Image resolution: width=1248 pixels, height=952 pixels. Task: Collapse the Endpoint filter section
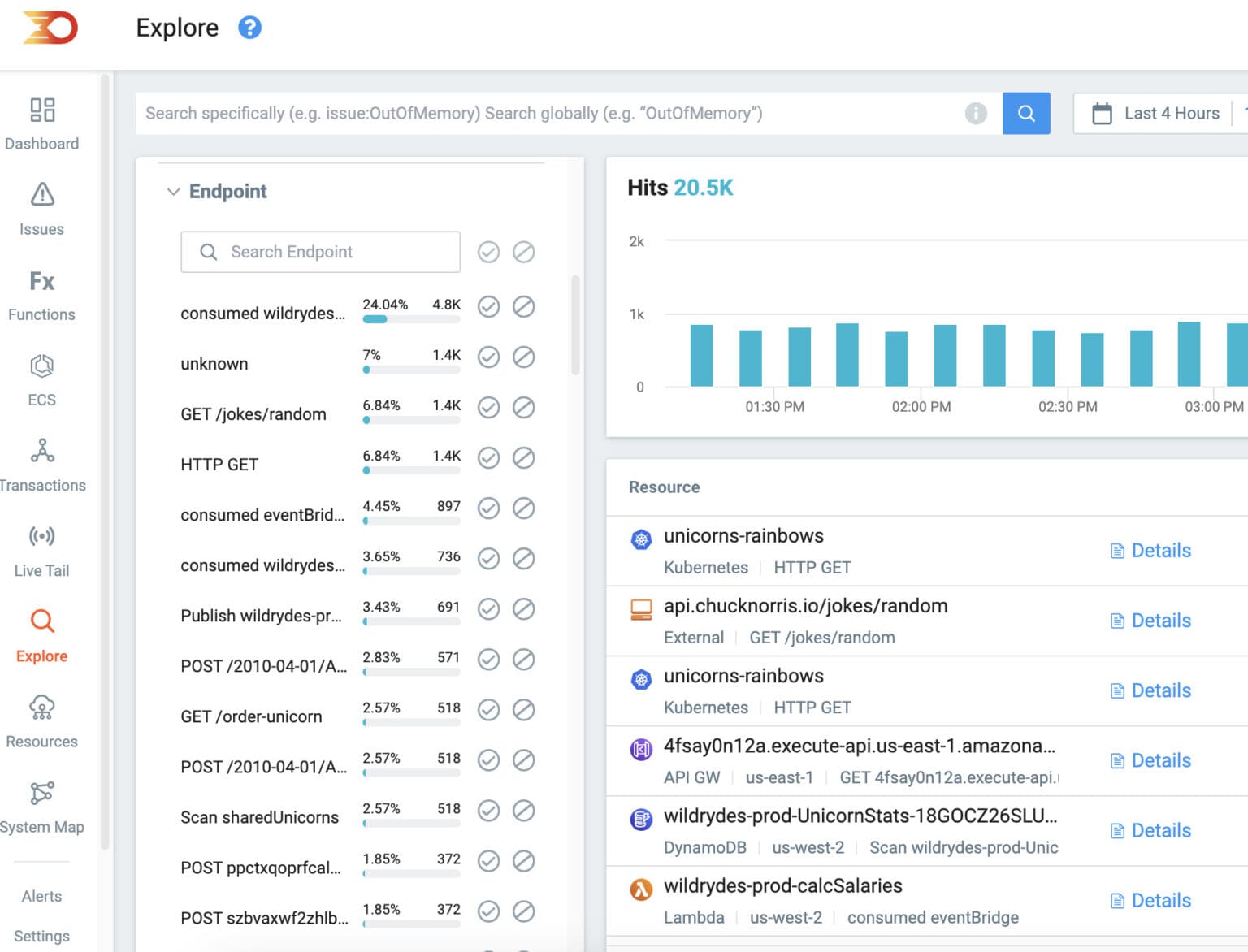174,192
